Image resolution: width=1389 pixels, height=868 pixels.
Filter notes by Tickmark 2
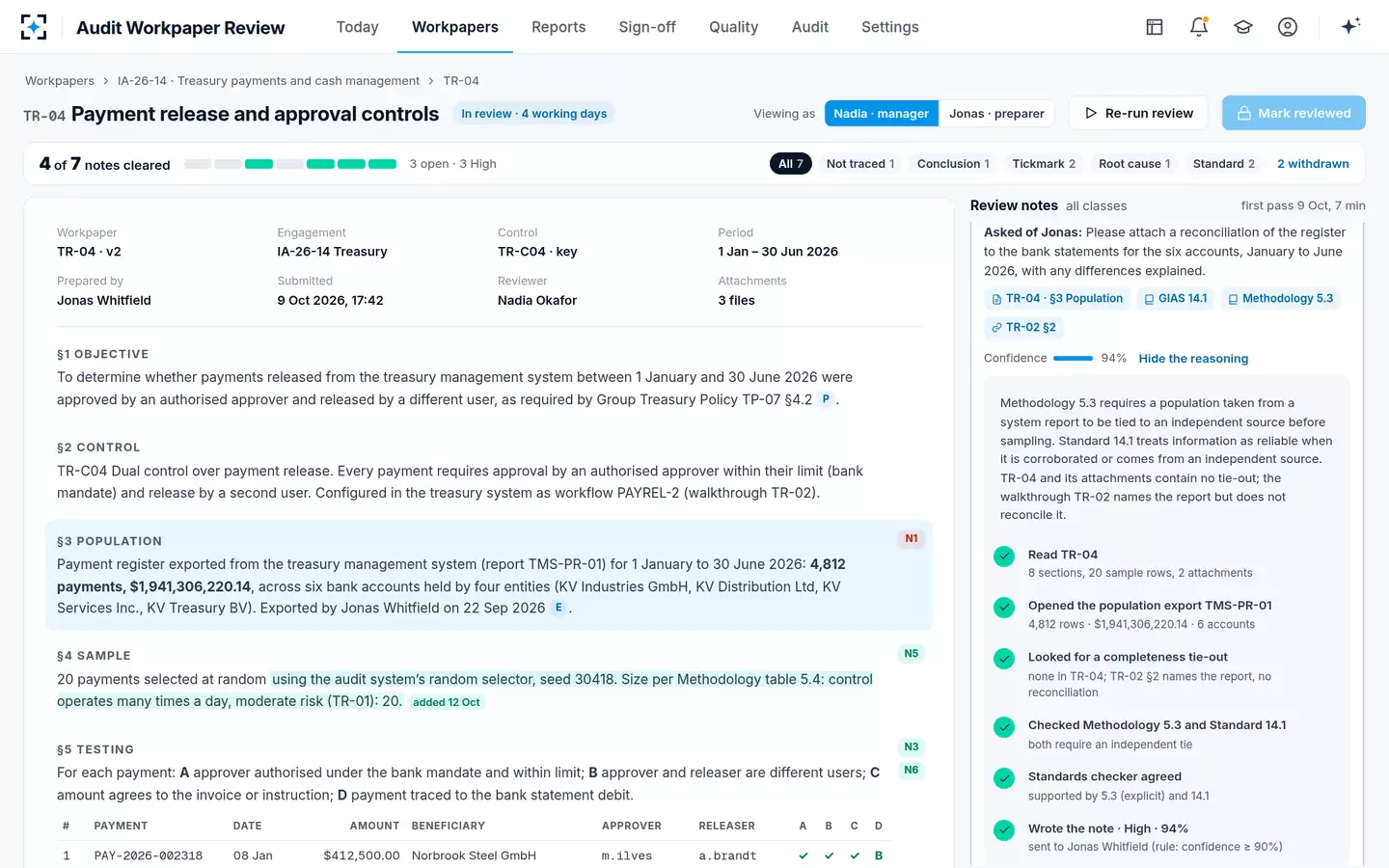1044,164
